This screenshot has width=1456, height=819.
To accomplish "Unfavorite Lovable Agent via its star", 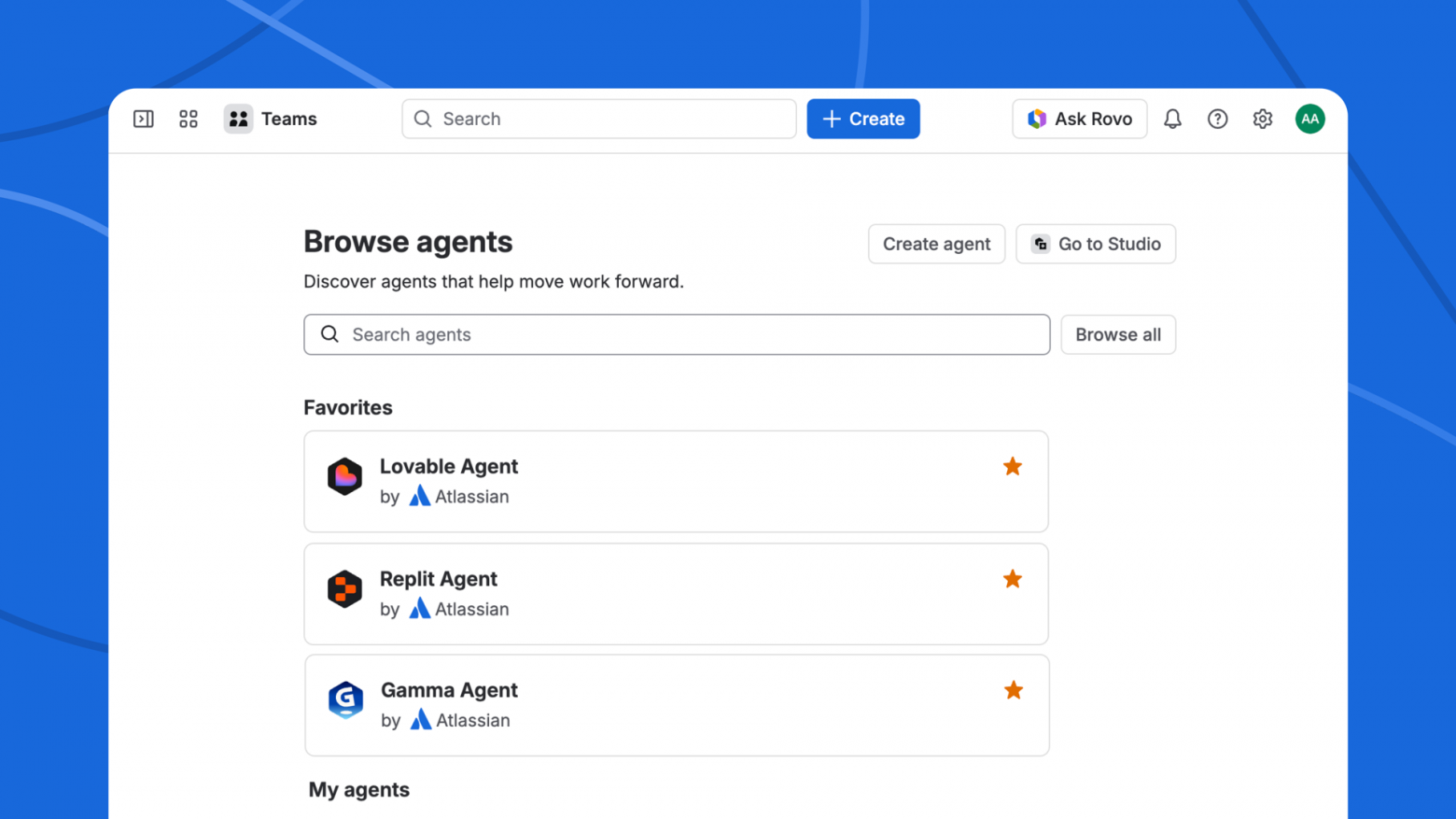I will pyautogui.click(x=1012, y=466).
